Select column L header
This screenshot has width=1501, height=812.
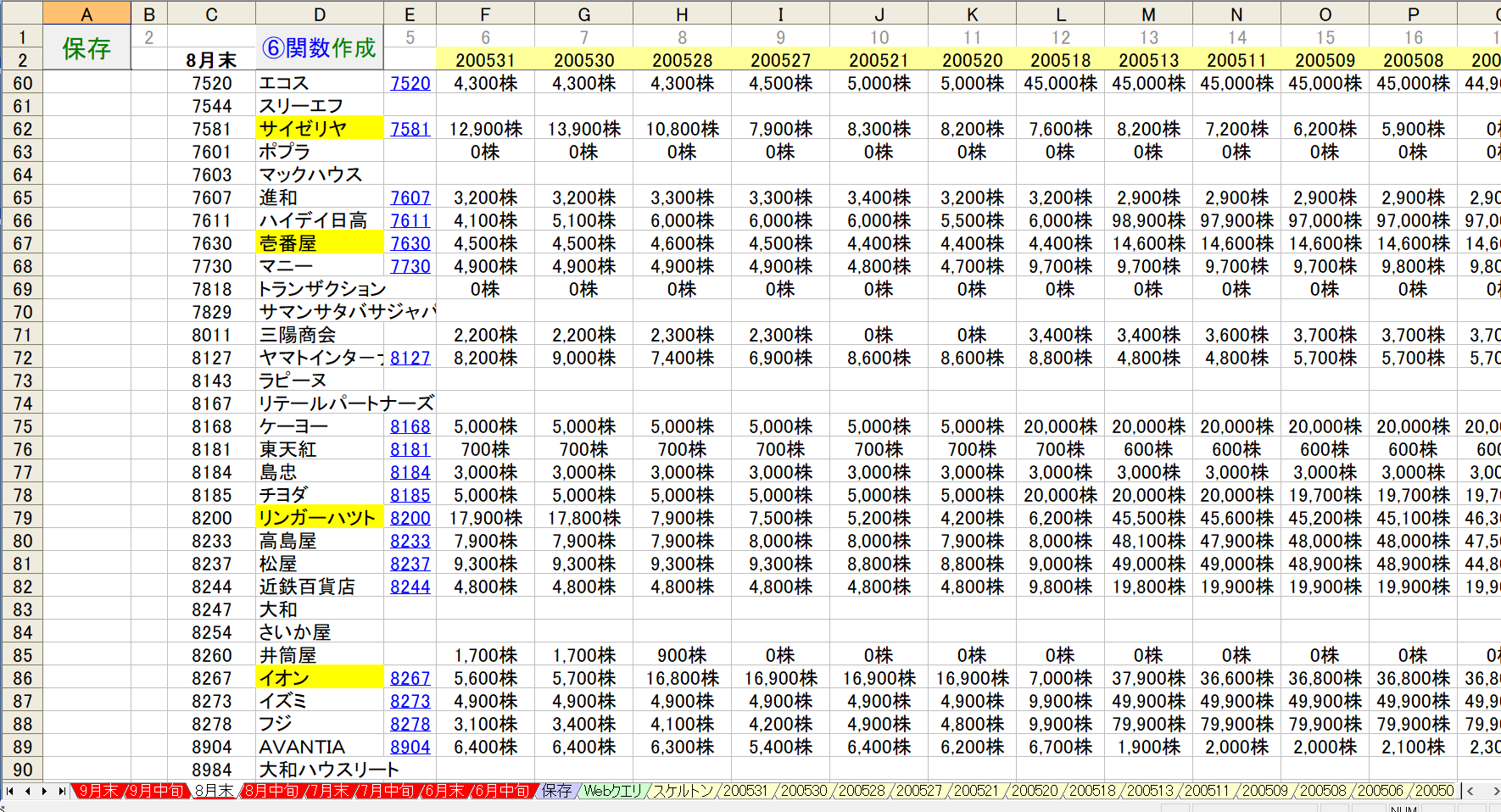(x=1061, y=14)
